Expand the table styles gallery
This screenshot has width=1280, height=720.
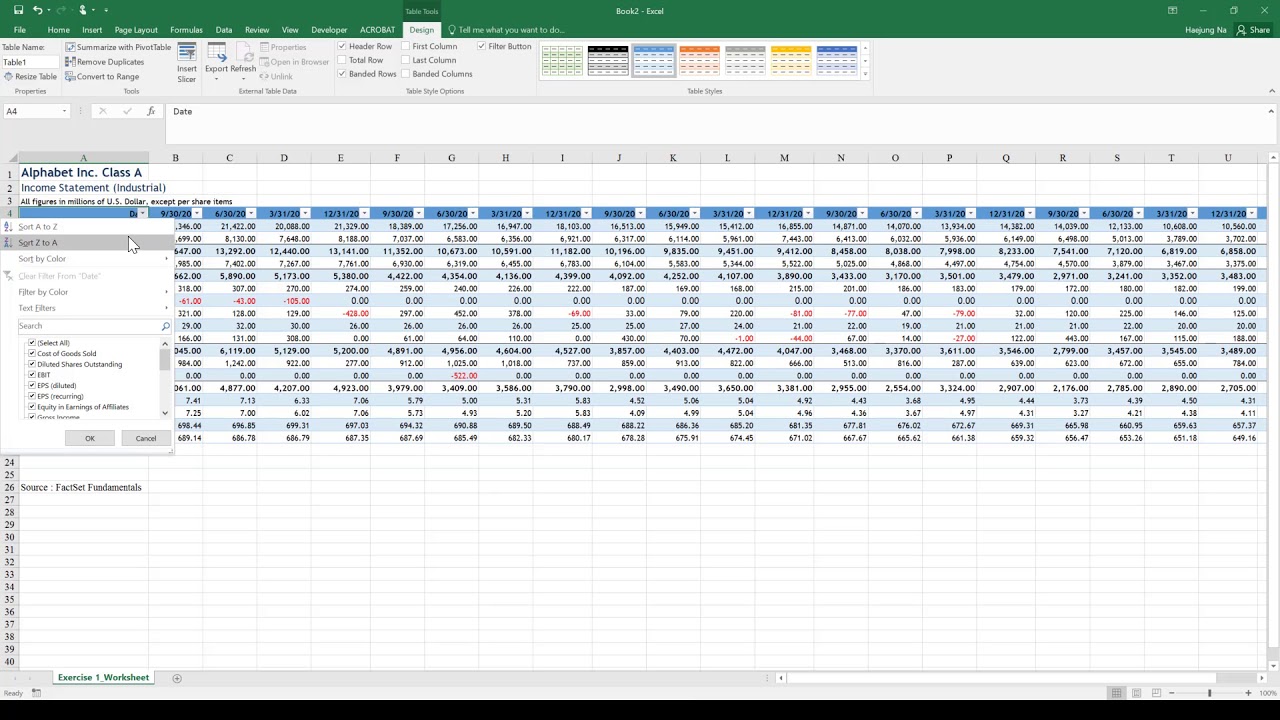coord(865,74)
